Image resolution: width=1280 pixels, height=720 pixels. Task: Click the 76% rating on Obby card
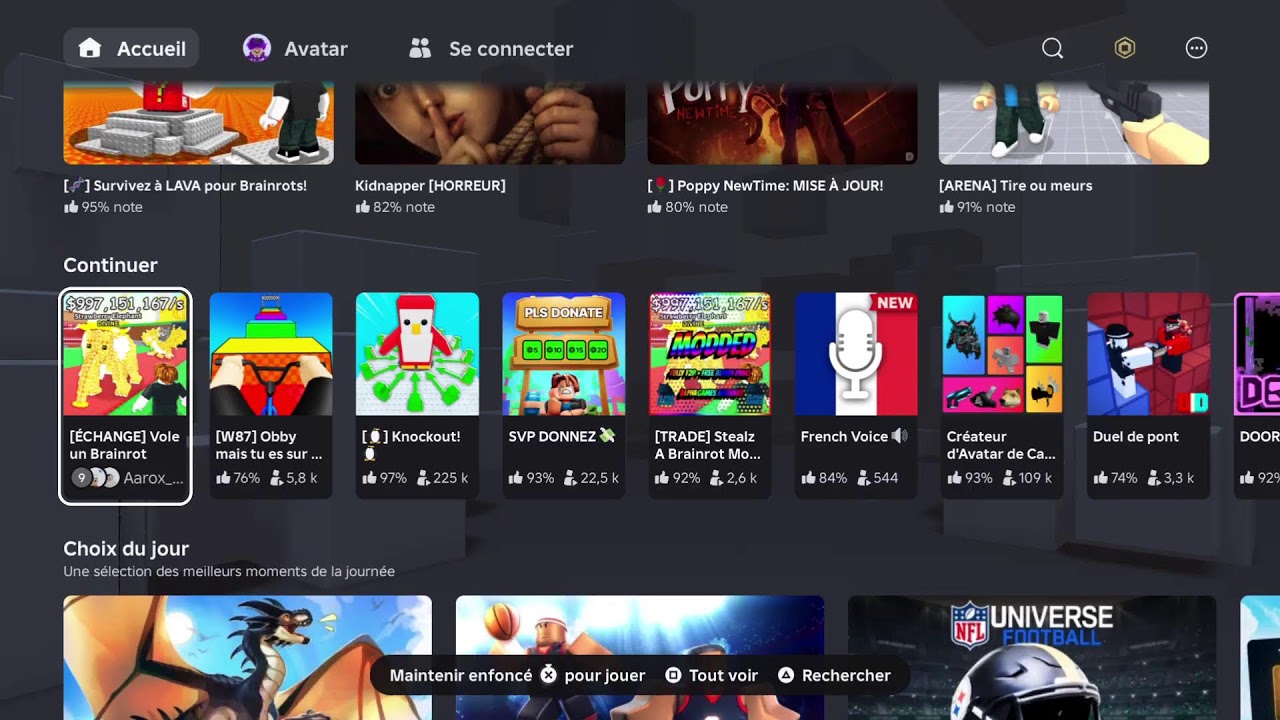[238, 478]
